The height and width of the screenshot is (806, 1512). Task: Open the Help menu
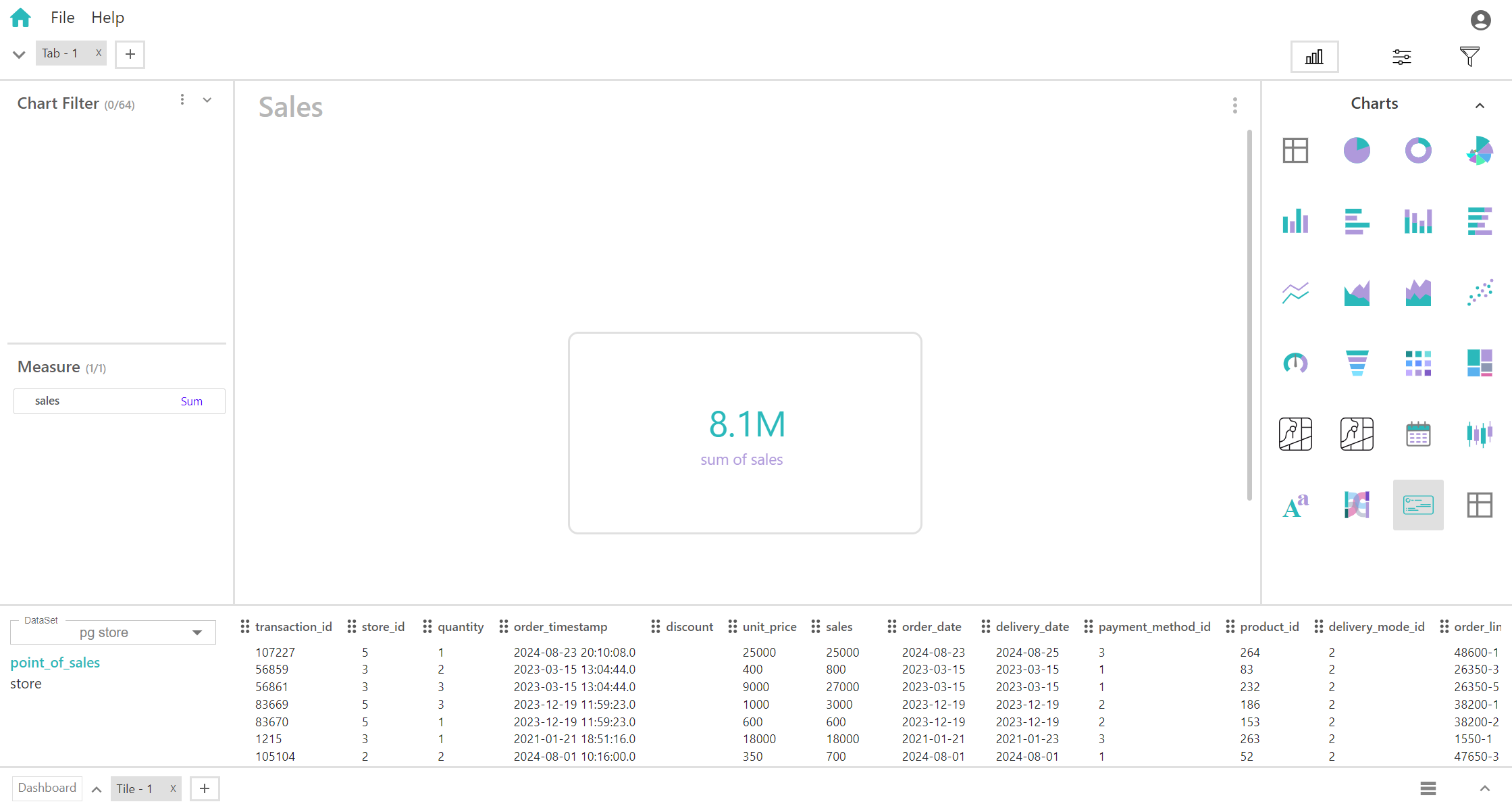coord(107,18)
